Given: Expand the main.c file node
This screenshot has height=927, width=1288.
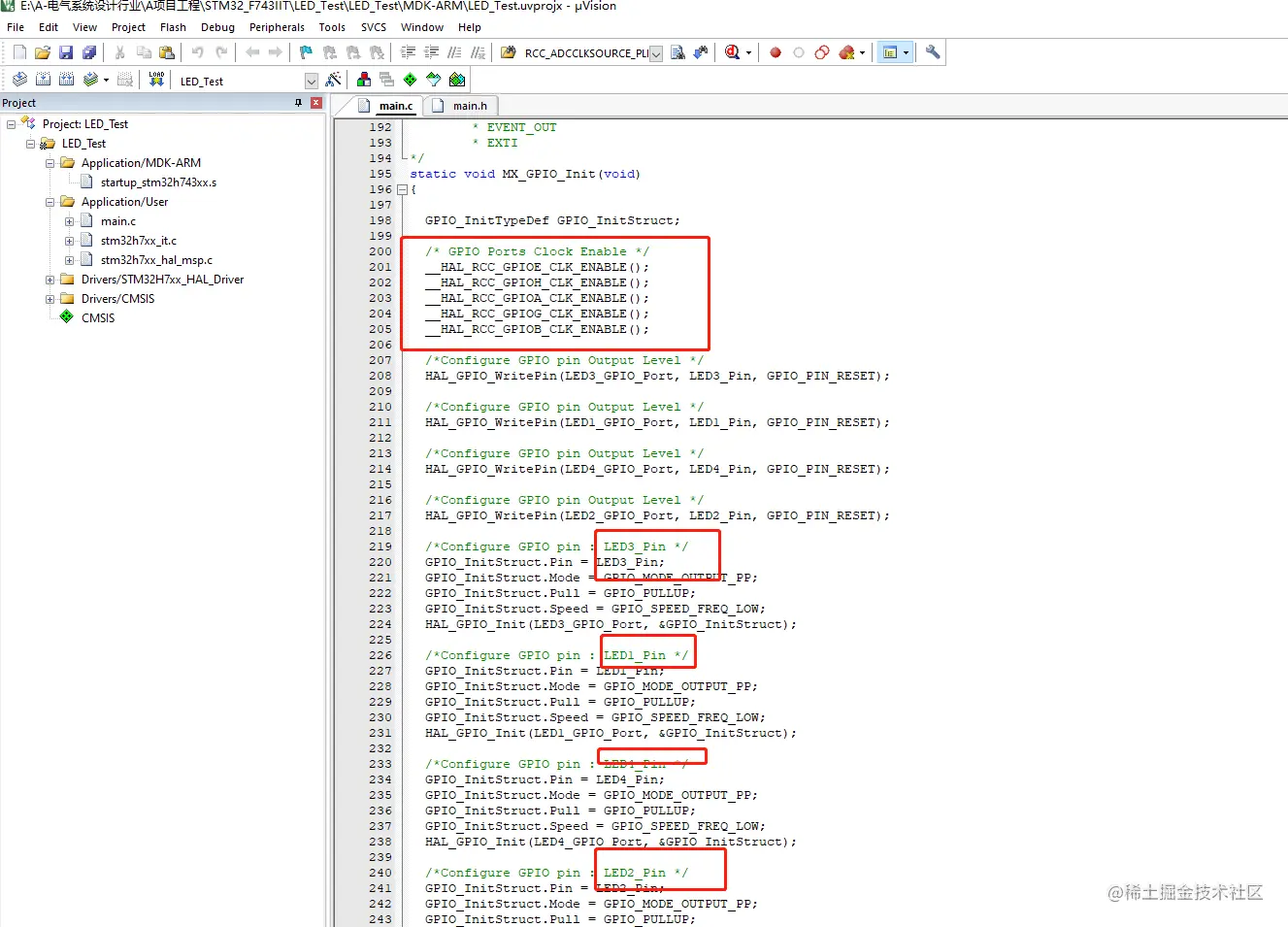Looking at the screenshot, I should pos(69,221).
